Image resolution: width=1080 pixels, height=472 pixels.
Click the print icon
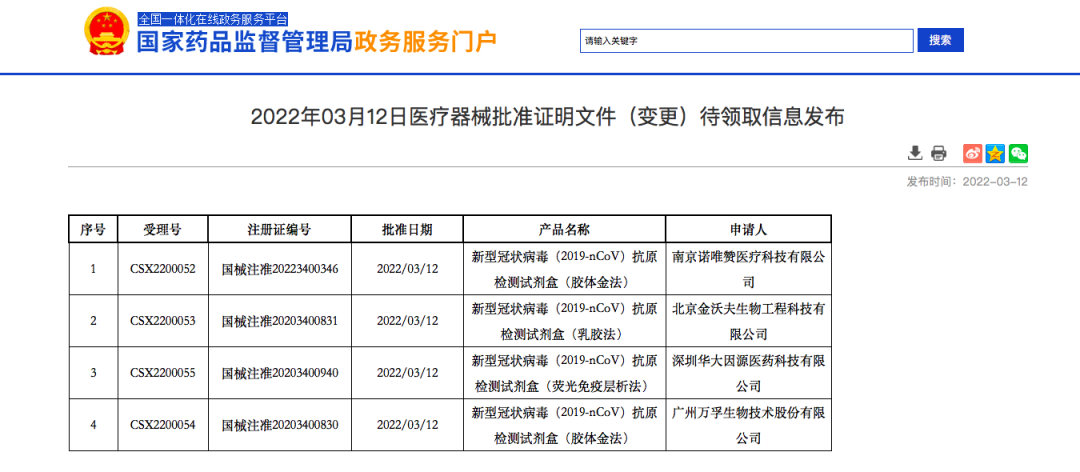pyautogui.click(x=939, y=153)
